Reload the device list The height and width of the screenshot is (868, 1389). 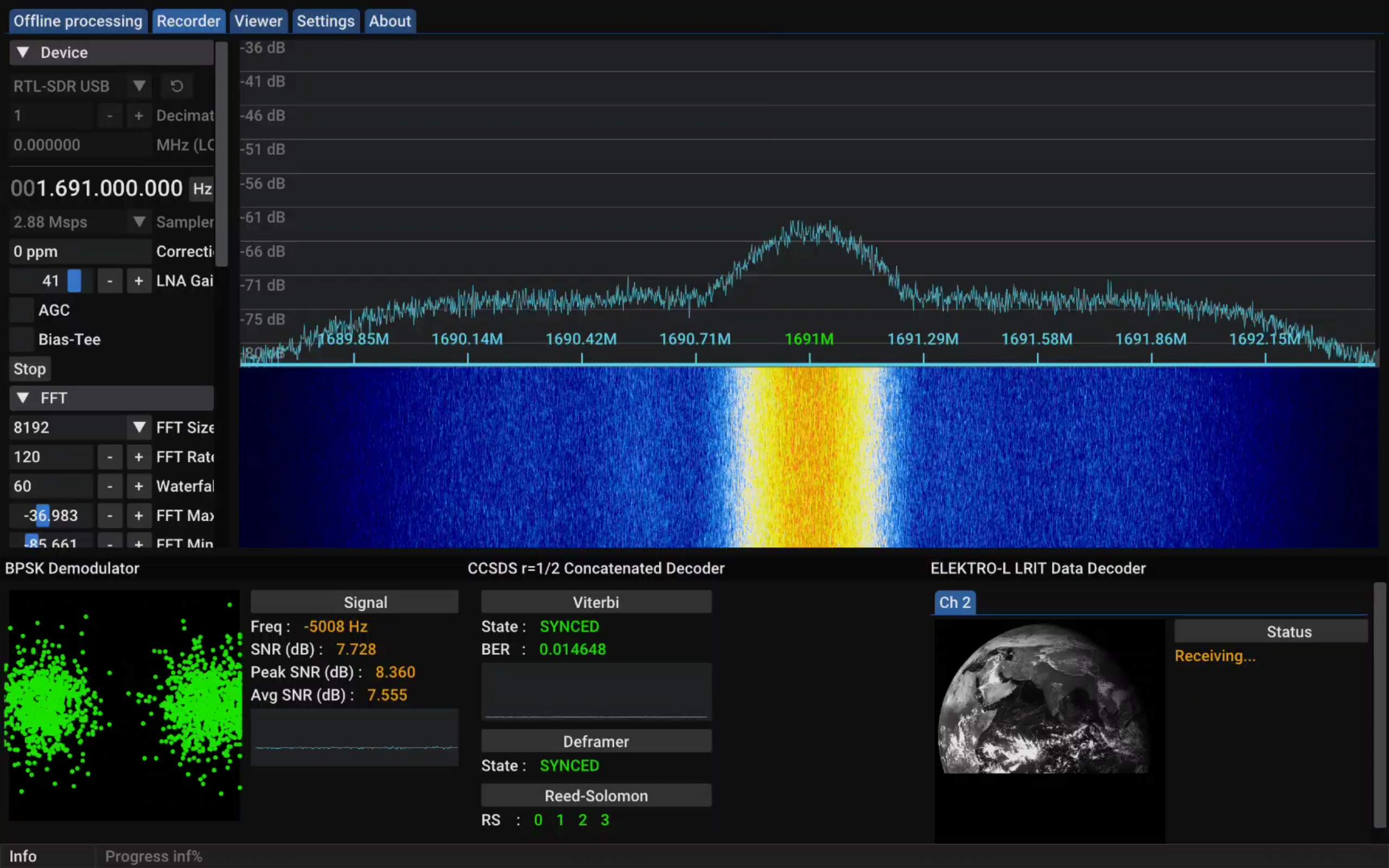177,86
